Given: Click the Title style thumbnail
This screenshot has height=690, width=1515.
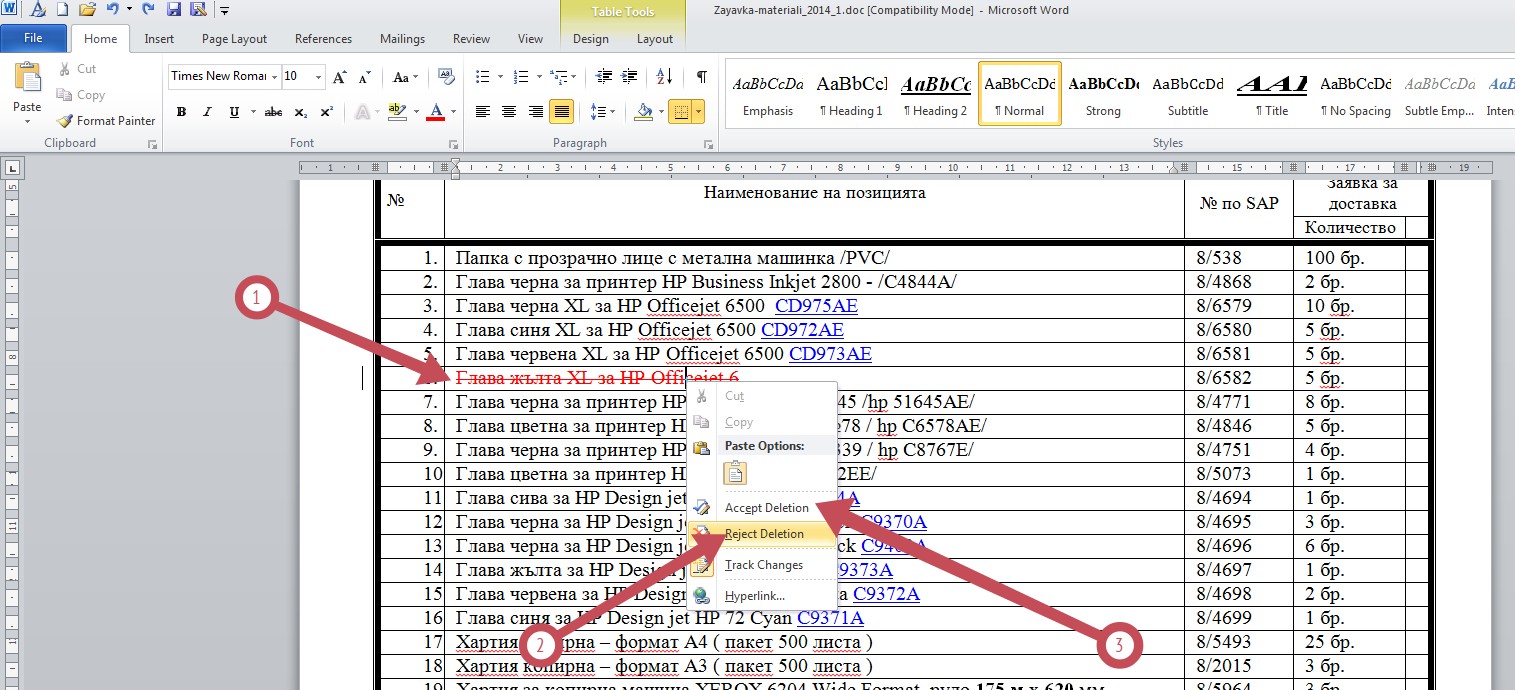Looking at the screenshot, I should pyautogui.click(x=1271, y=93).
